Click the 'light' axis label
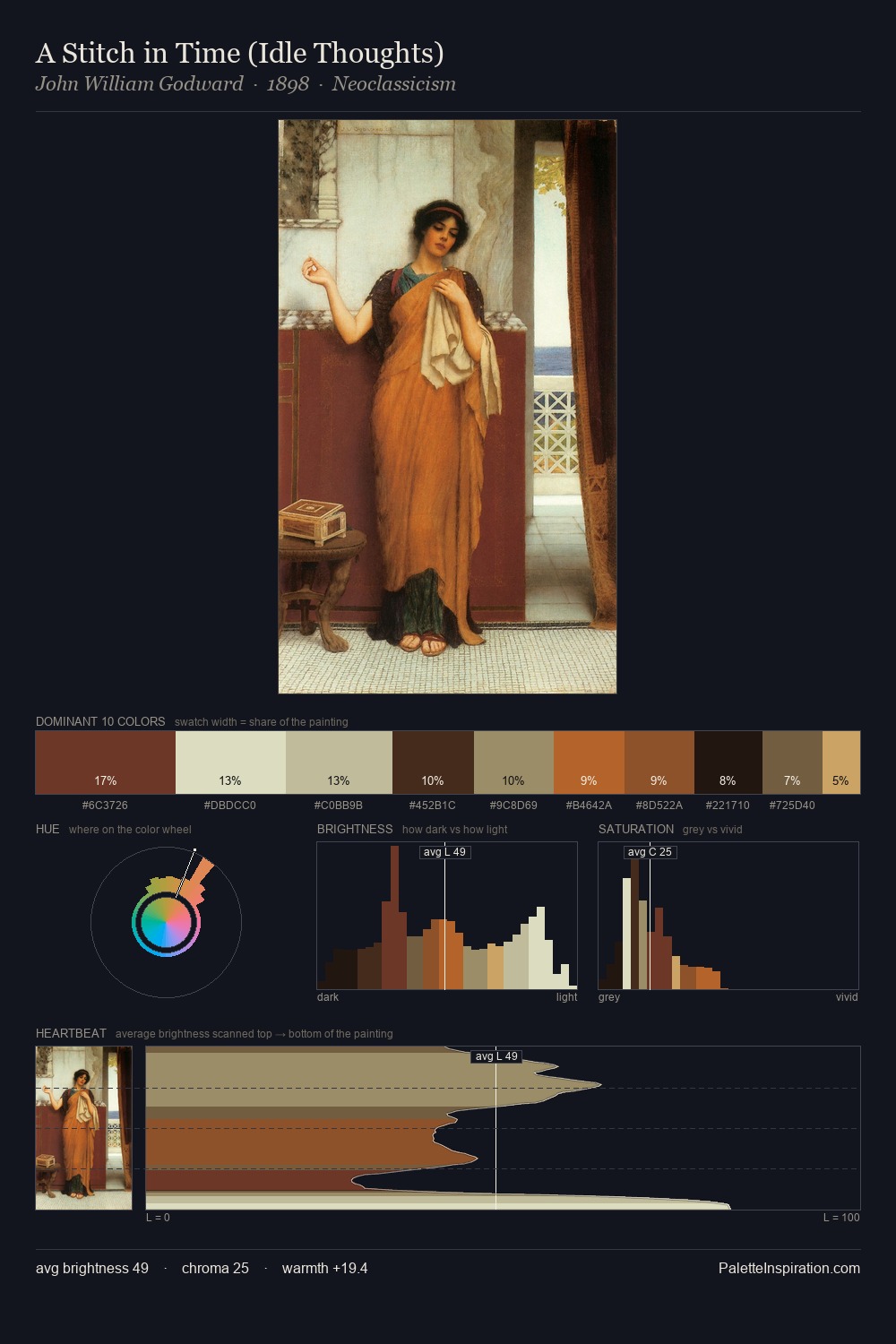This screenshot has height=1344, width=896. coord(566,997)
